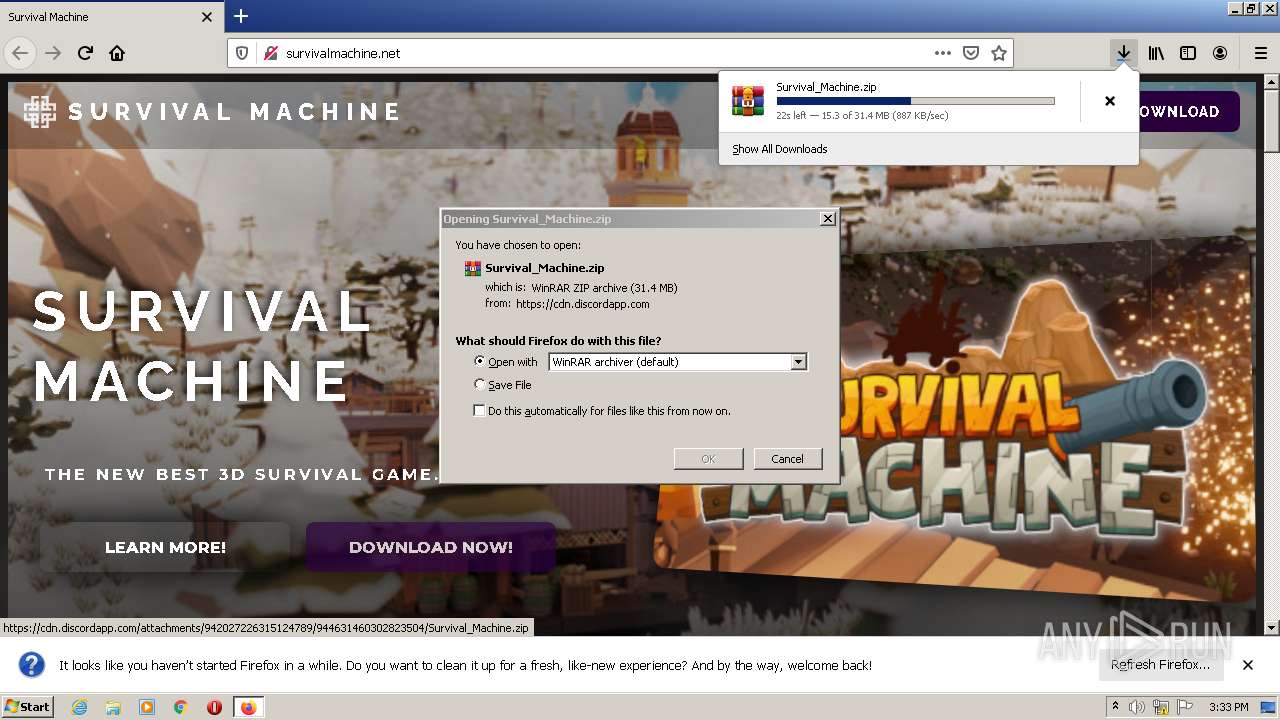Close the Opening Survival_Machine.zip dialog window

coord(827,219)
